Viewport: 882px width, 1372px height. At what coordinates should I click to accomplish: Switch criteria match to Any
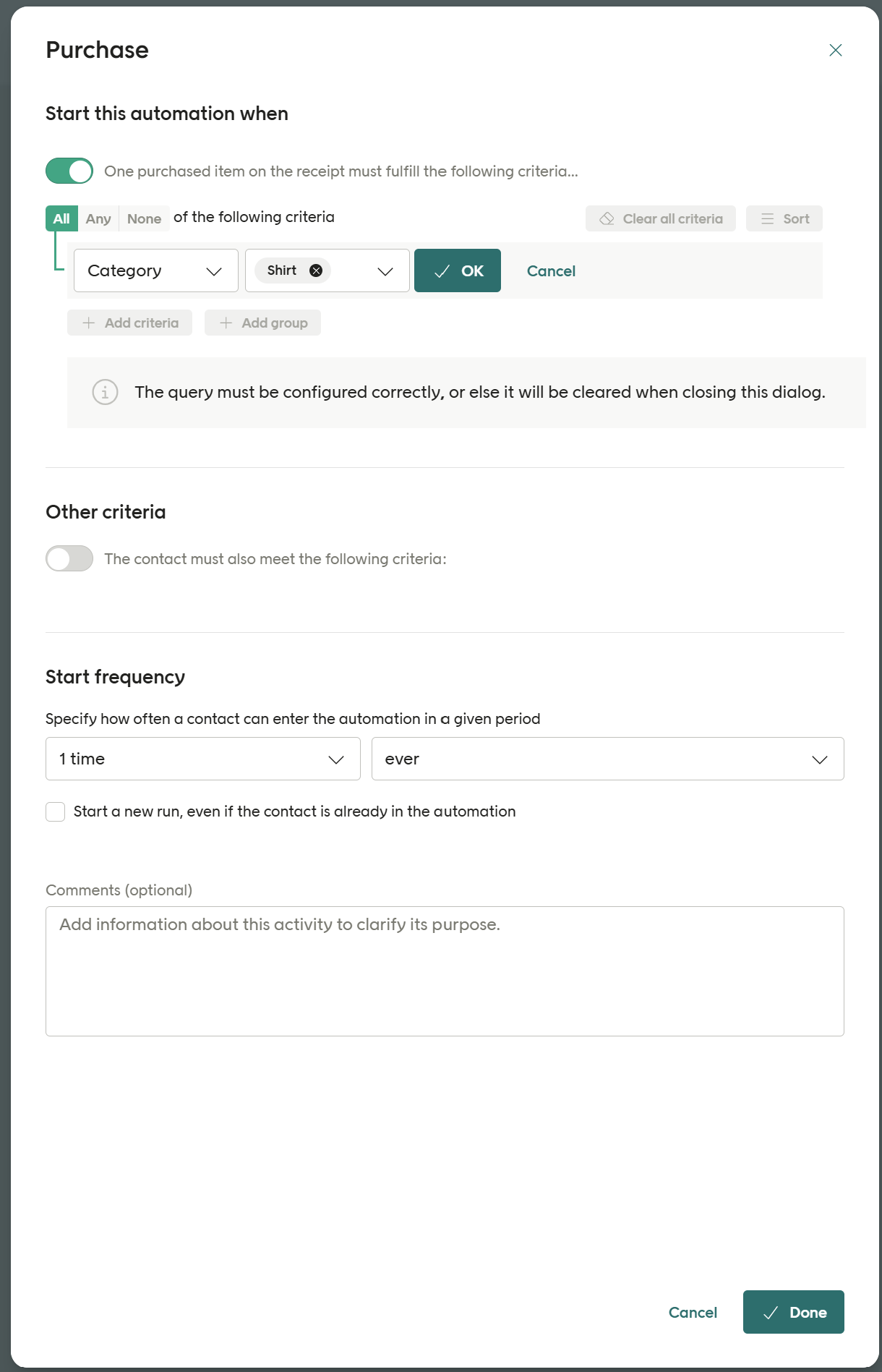pos(98,218)
